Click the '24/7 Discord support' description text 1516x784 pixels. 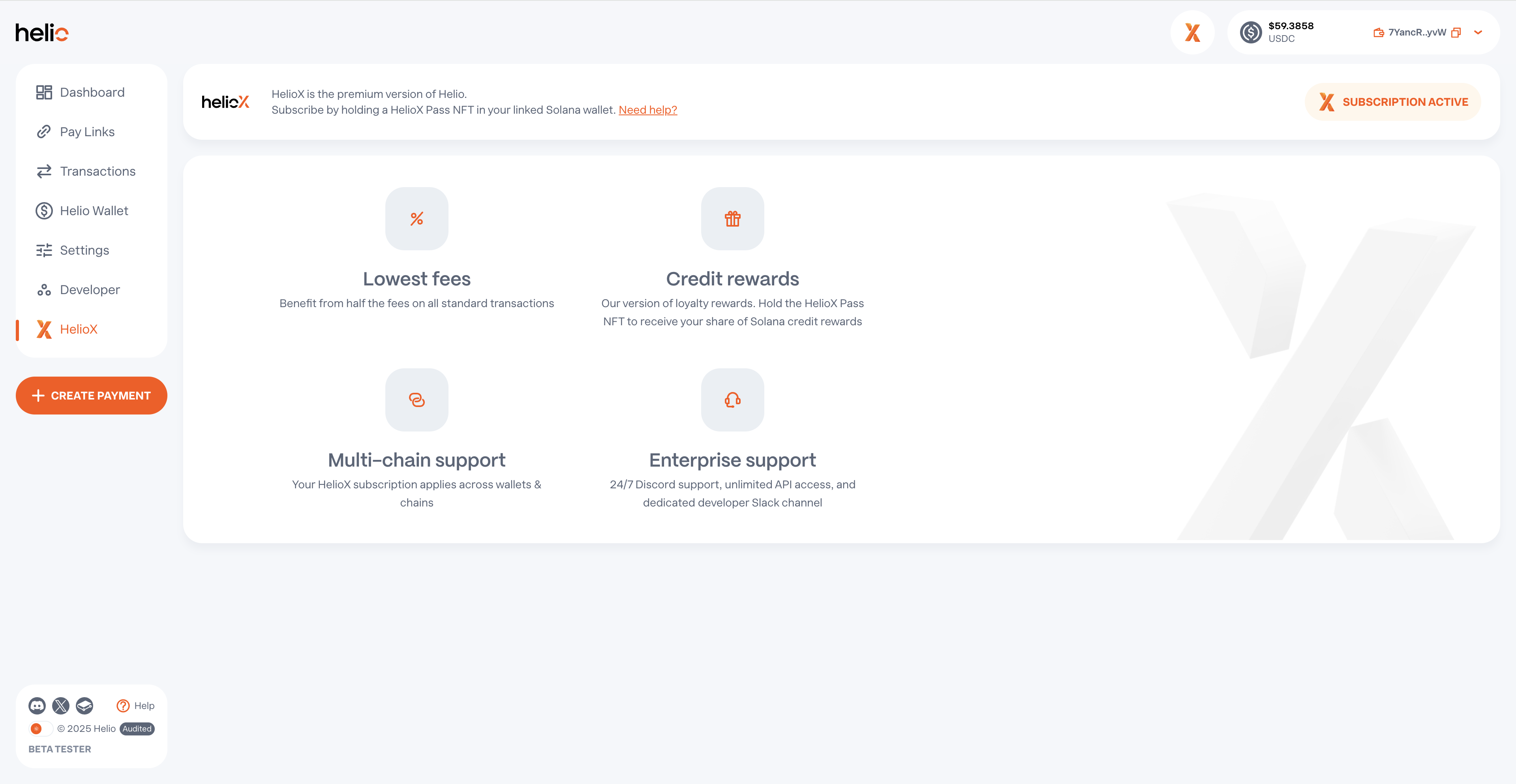(732, 493)
